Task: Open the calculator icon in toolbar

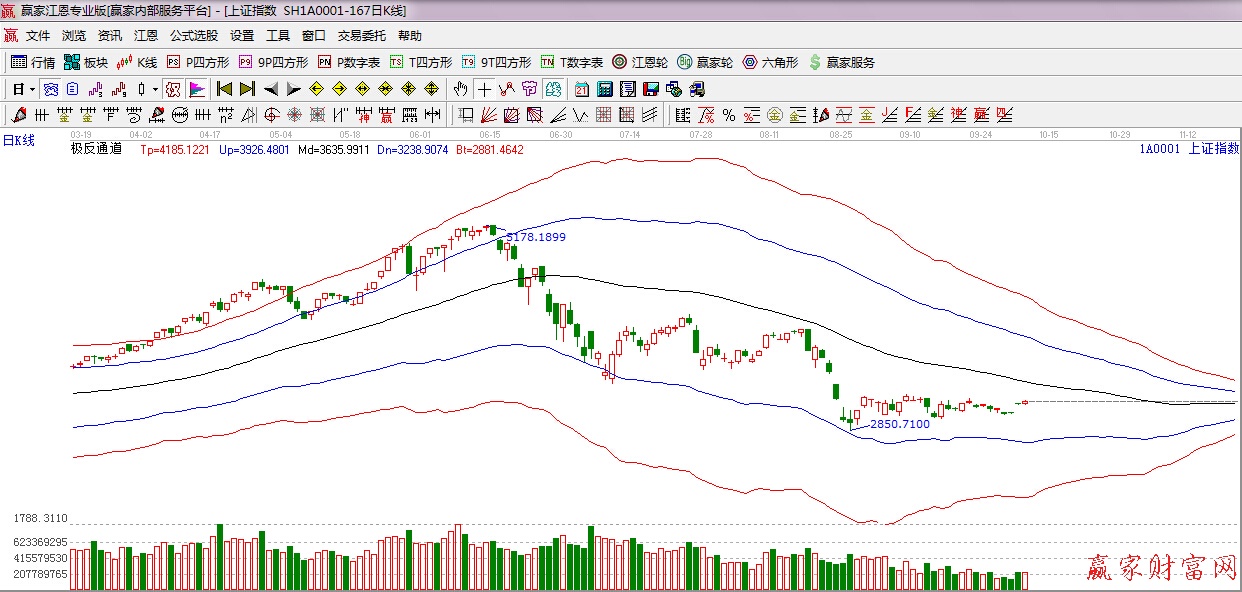Action: pyautogui.click(x=604, y=89)
